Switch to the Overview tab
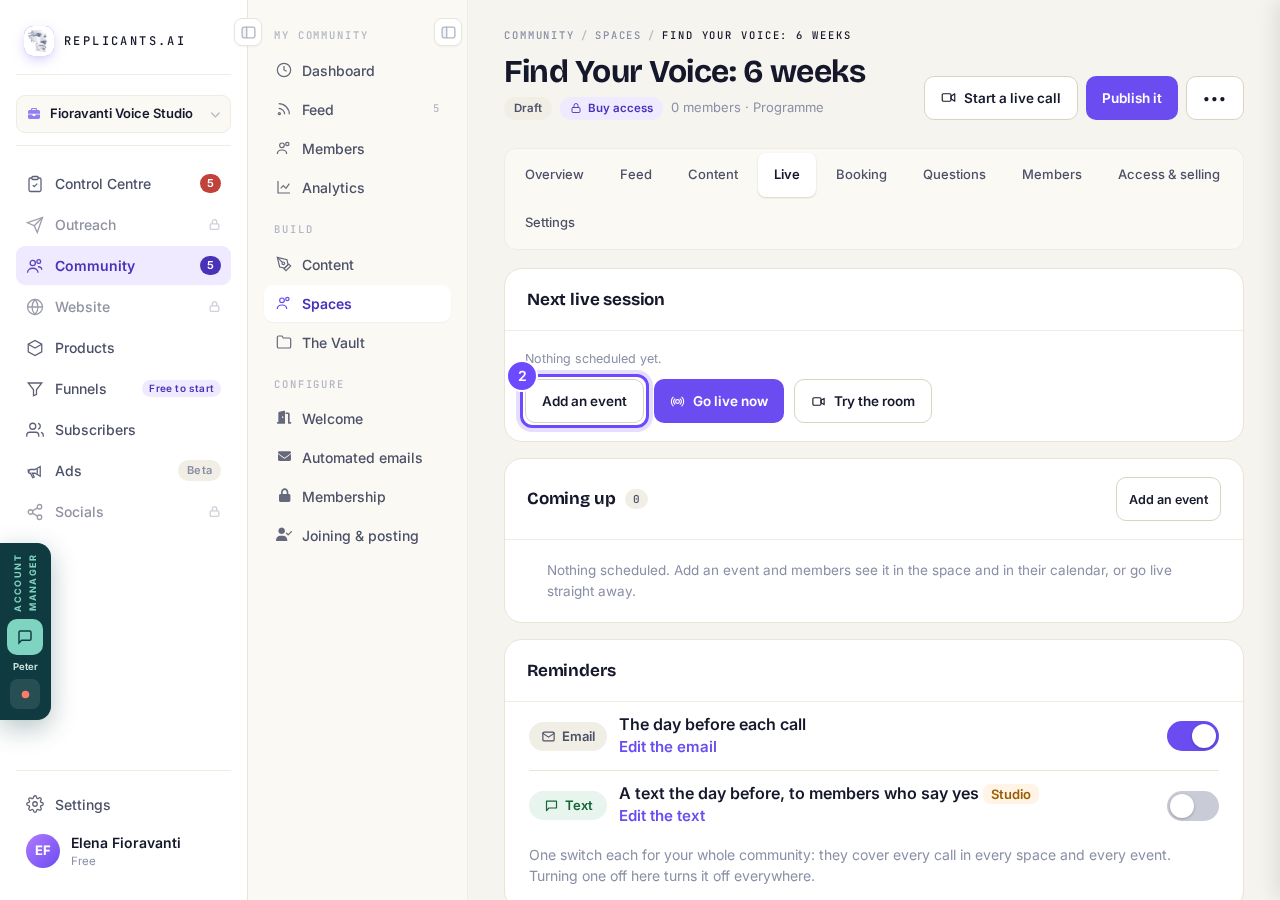 tap(554, 175)
